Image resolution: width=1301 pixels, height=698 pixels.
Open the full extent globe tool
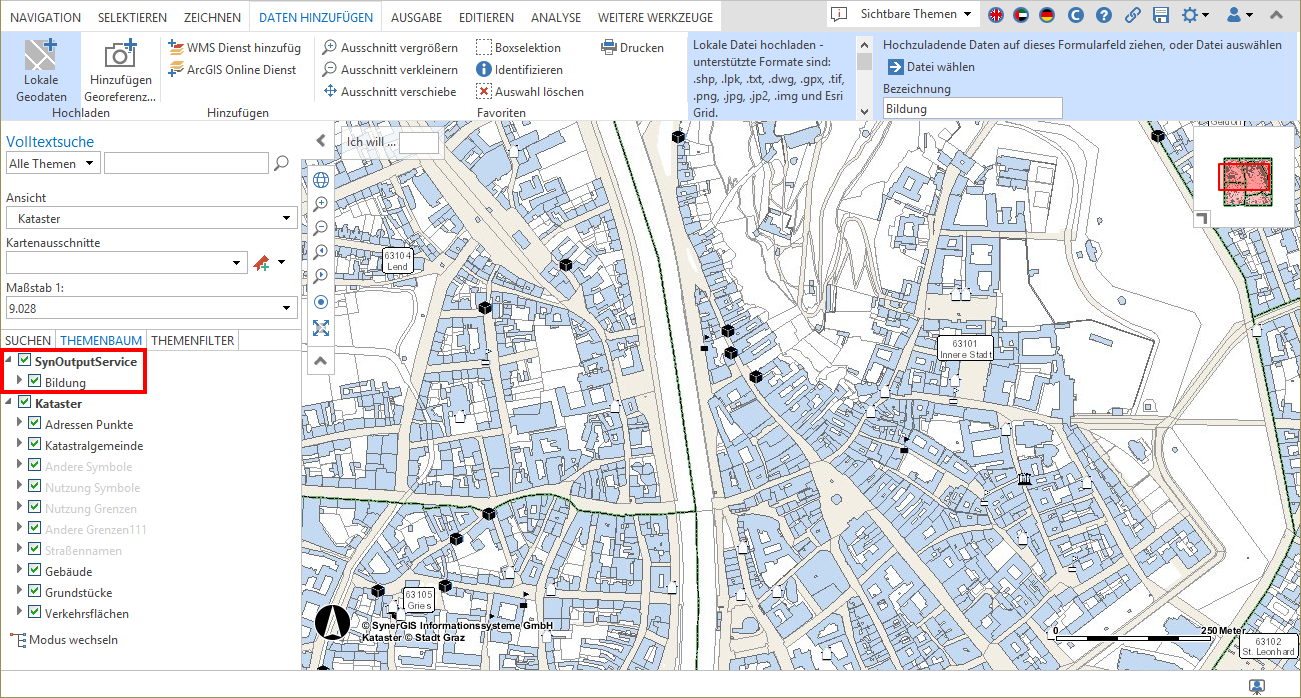(320, 179)
